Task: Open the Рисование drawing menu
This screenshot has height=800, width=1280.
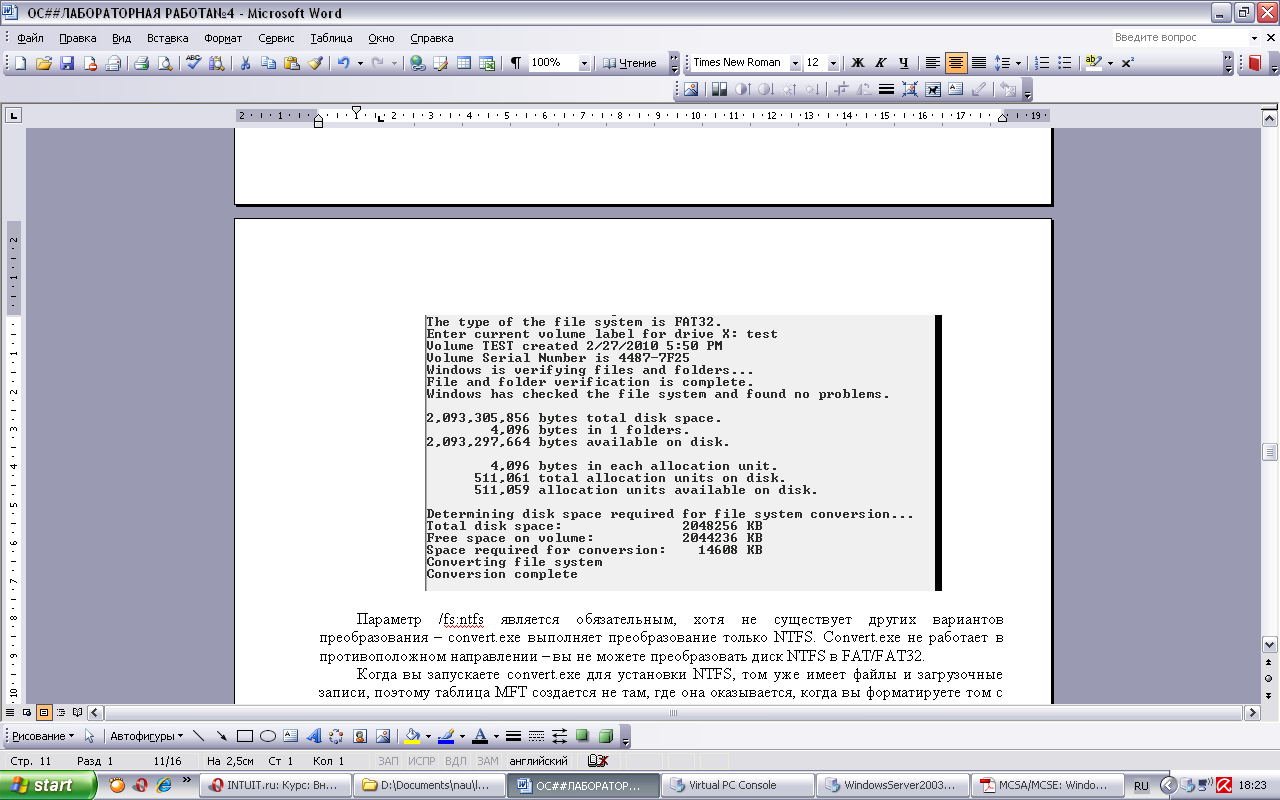Action: pos(43,736)
